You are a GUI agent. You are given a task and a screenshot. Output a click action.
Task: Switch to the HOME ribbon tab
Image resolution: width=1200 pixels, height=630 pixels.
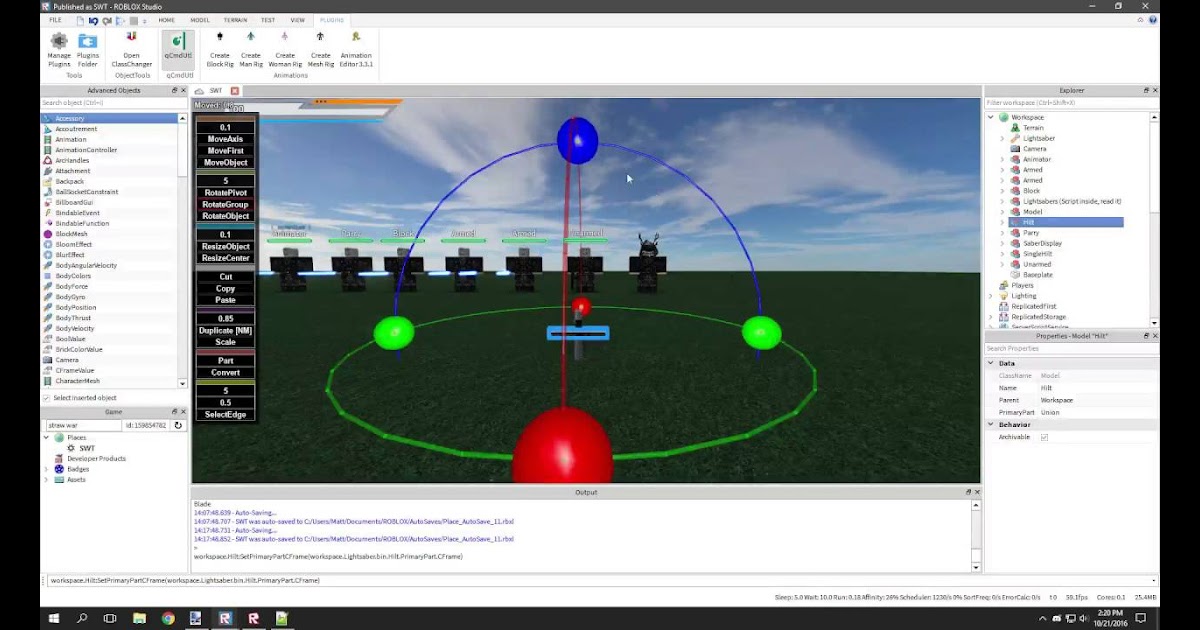pos(167,20)
